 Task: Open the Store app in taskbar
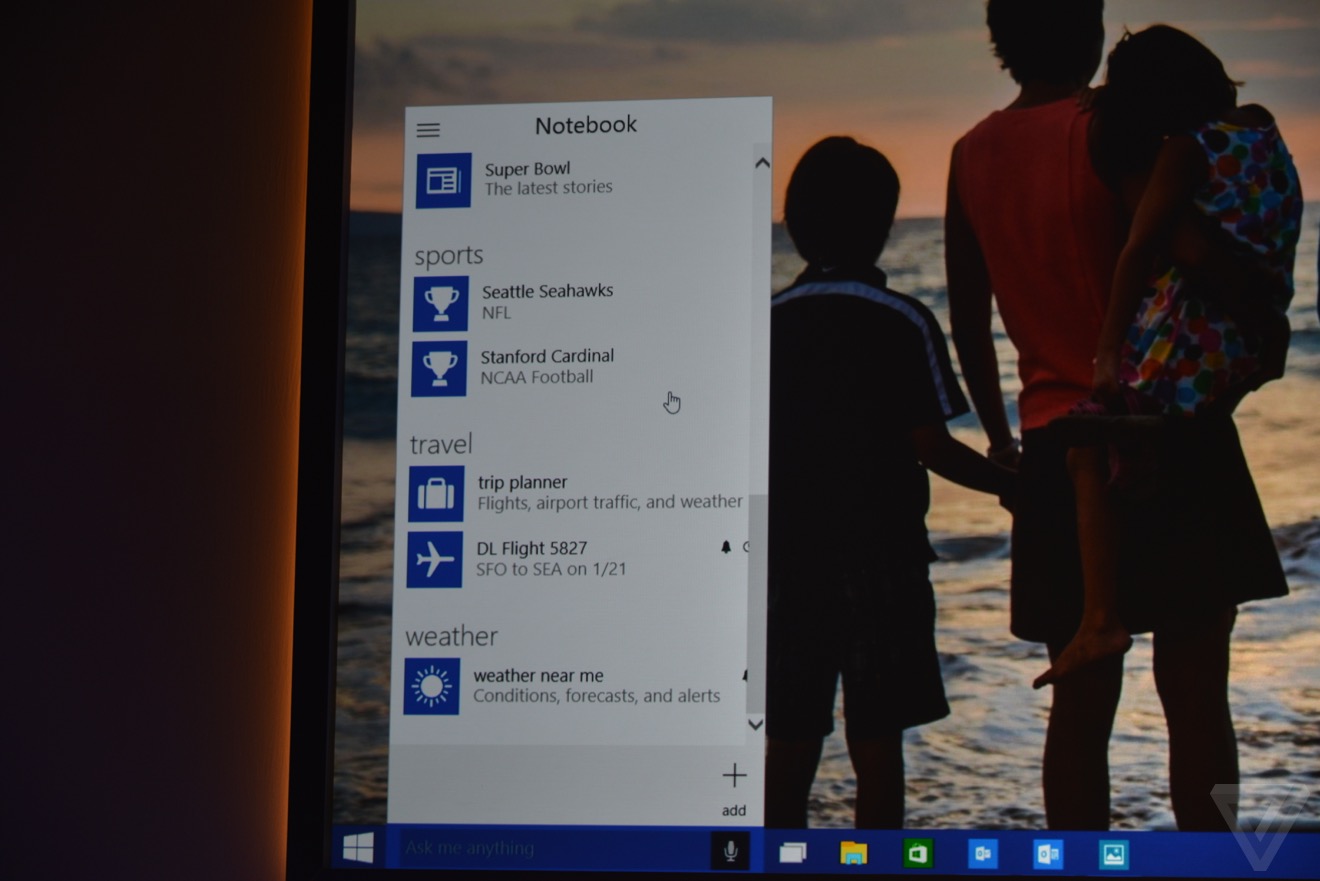(918, 853)
